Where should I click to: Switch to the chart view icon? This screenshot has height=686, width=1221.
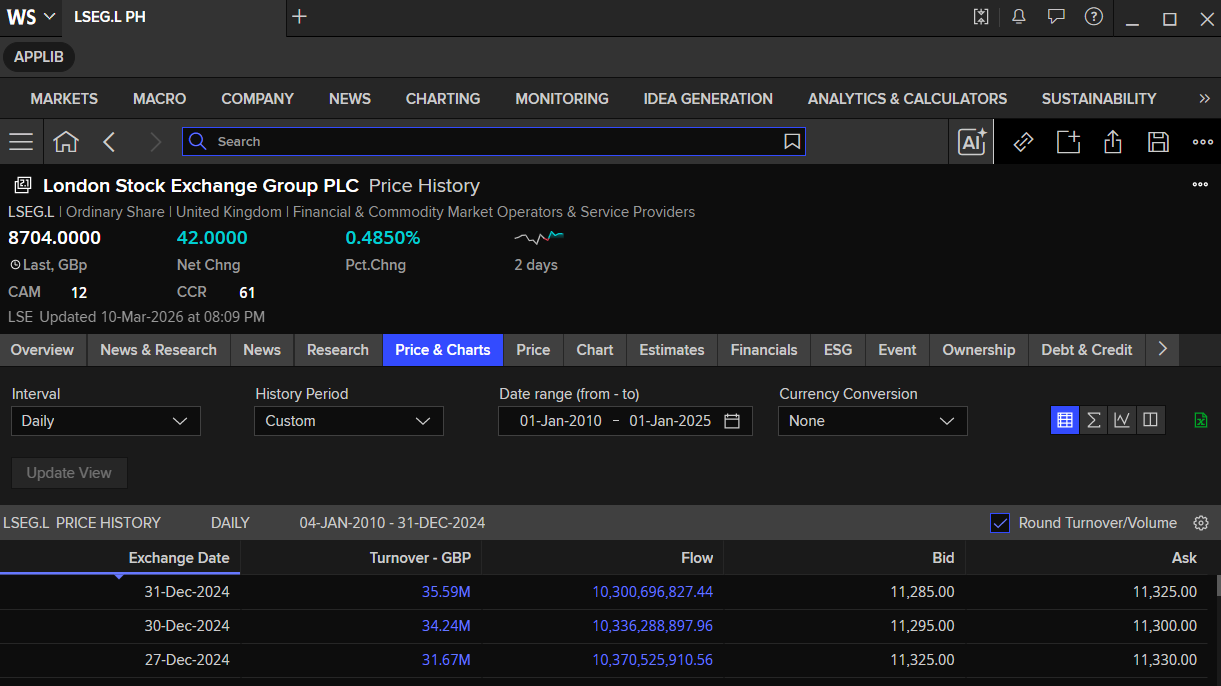click(1122, 421)
